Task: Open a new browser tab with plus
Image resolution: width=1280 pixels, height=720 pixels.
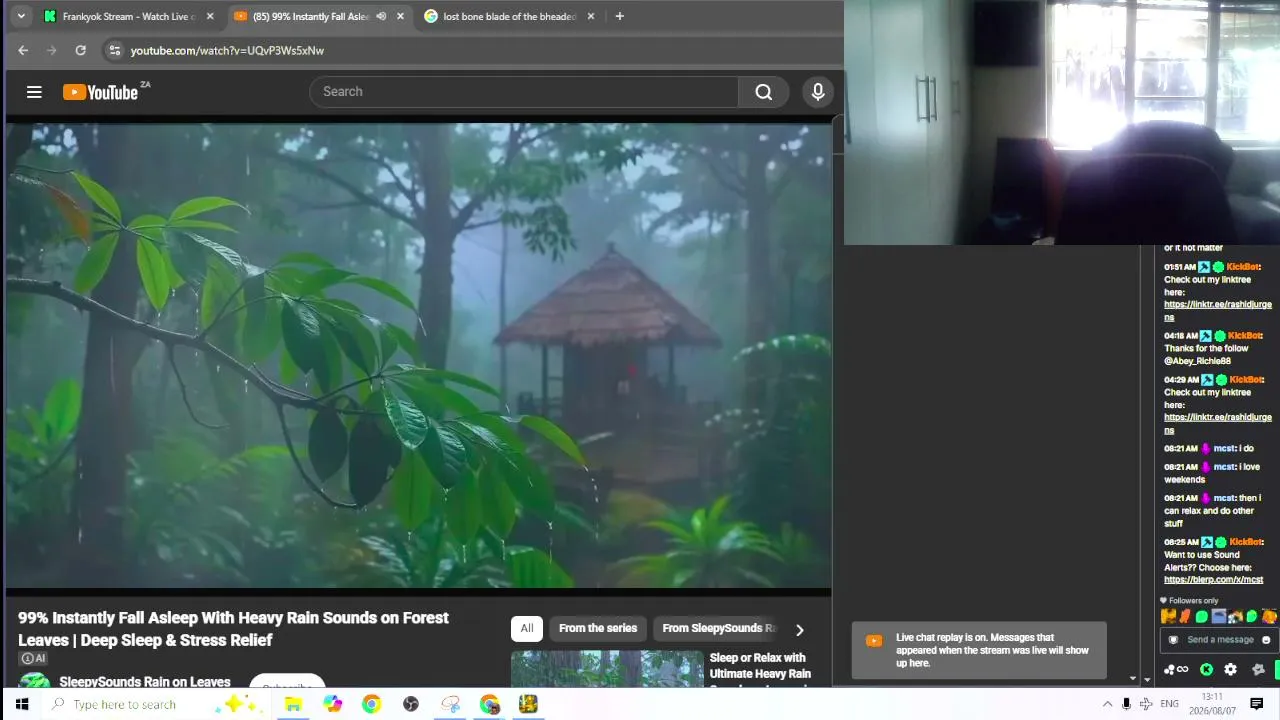Action: click(619, 16)
